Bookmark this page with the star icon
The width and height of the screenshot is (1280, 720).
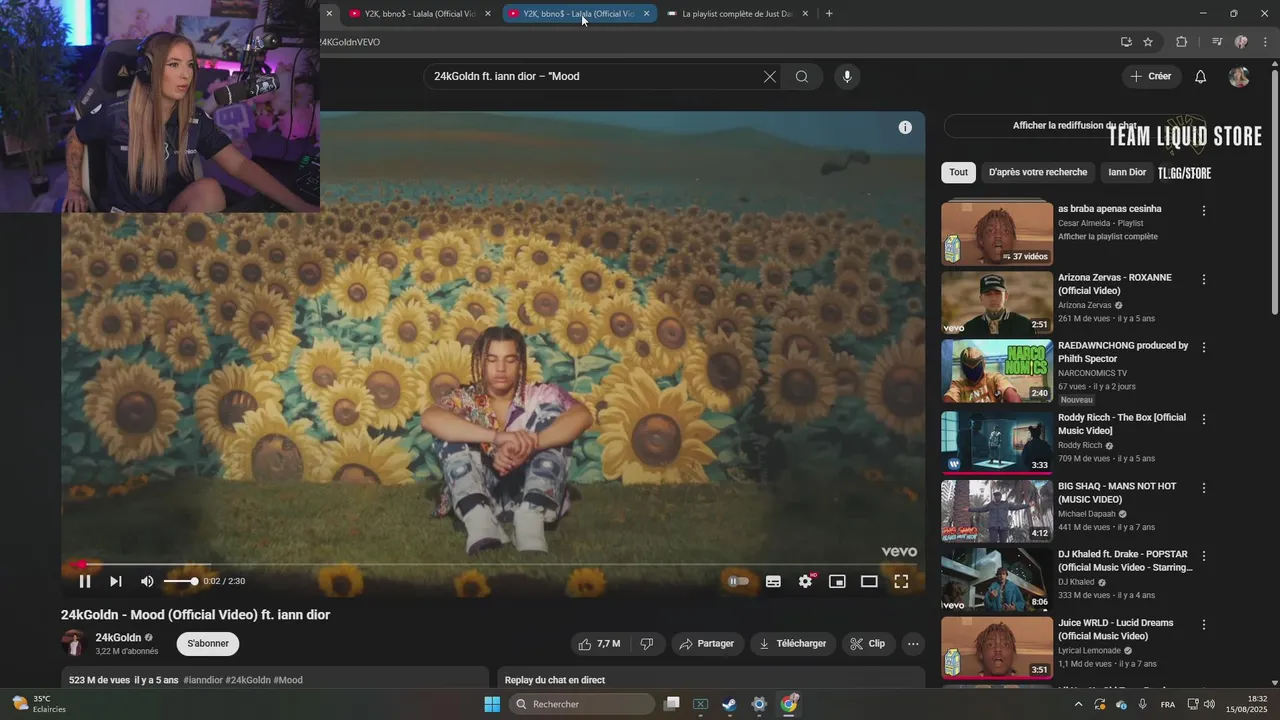tap(1148, 42)
